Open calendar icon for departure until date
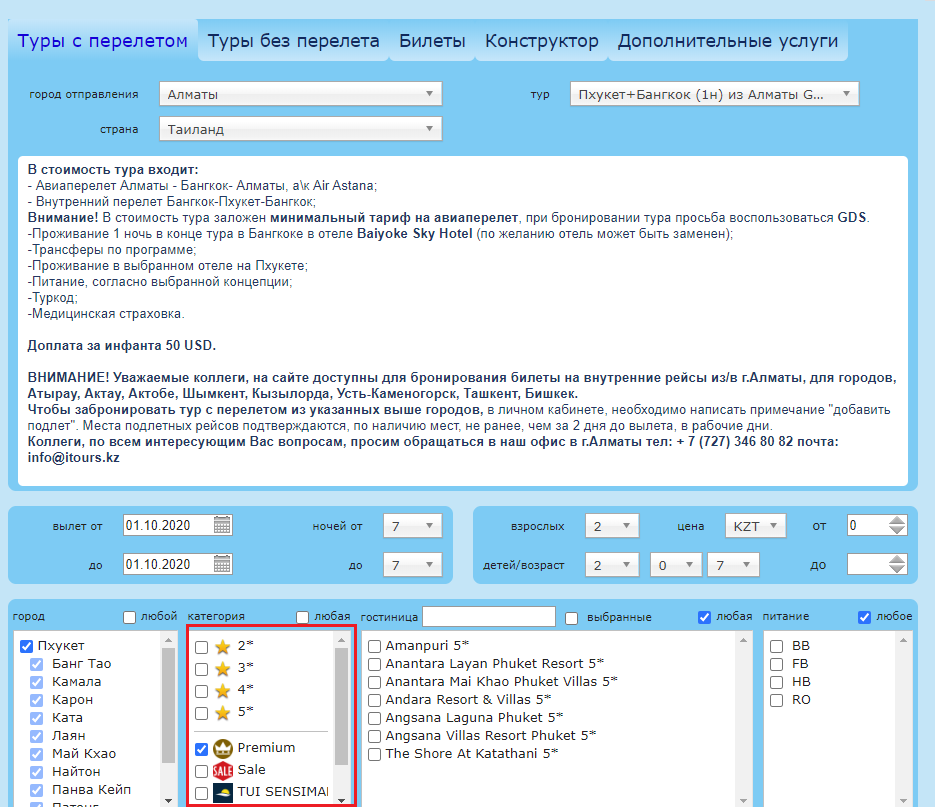The width and height of the screenshot is (935, 807). click(222, 565)
